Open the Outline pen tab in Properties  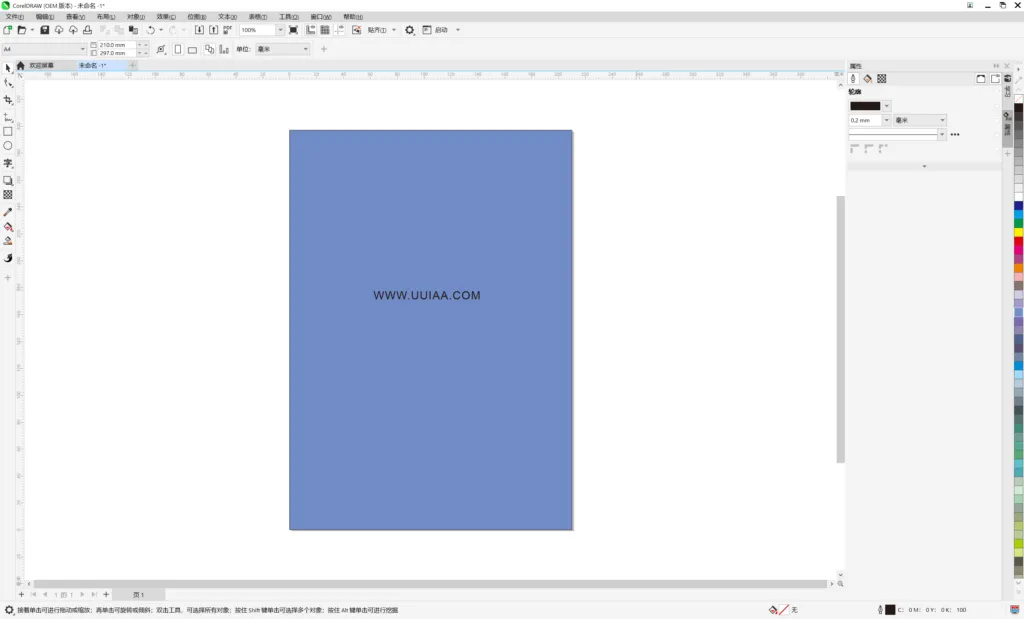point(853,78)
